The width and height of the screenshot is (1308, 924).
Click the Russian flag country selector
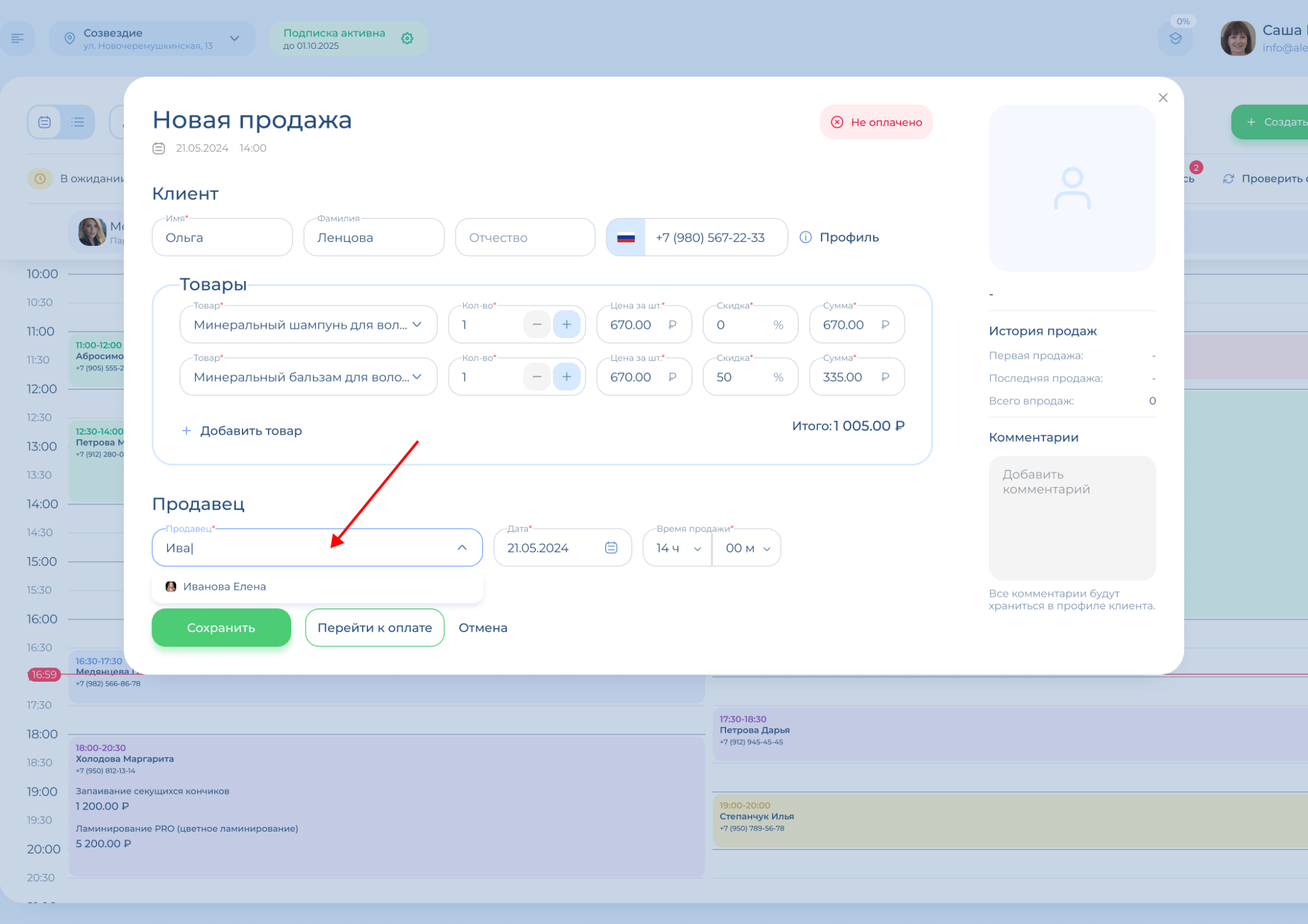625,238
